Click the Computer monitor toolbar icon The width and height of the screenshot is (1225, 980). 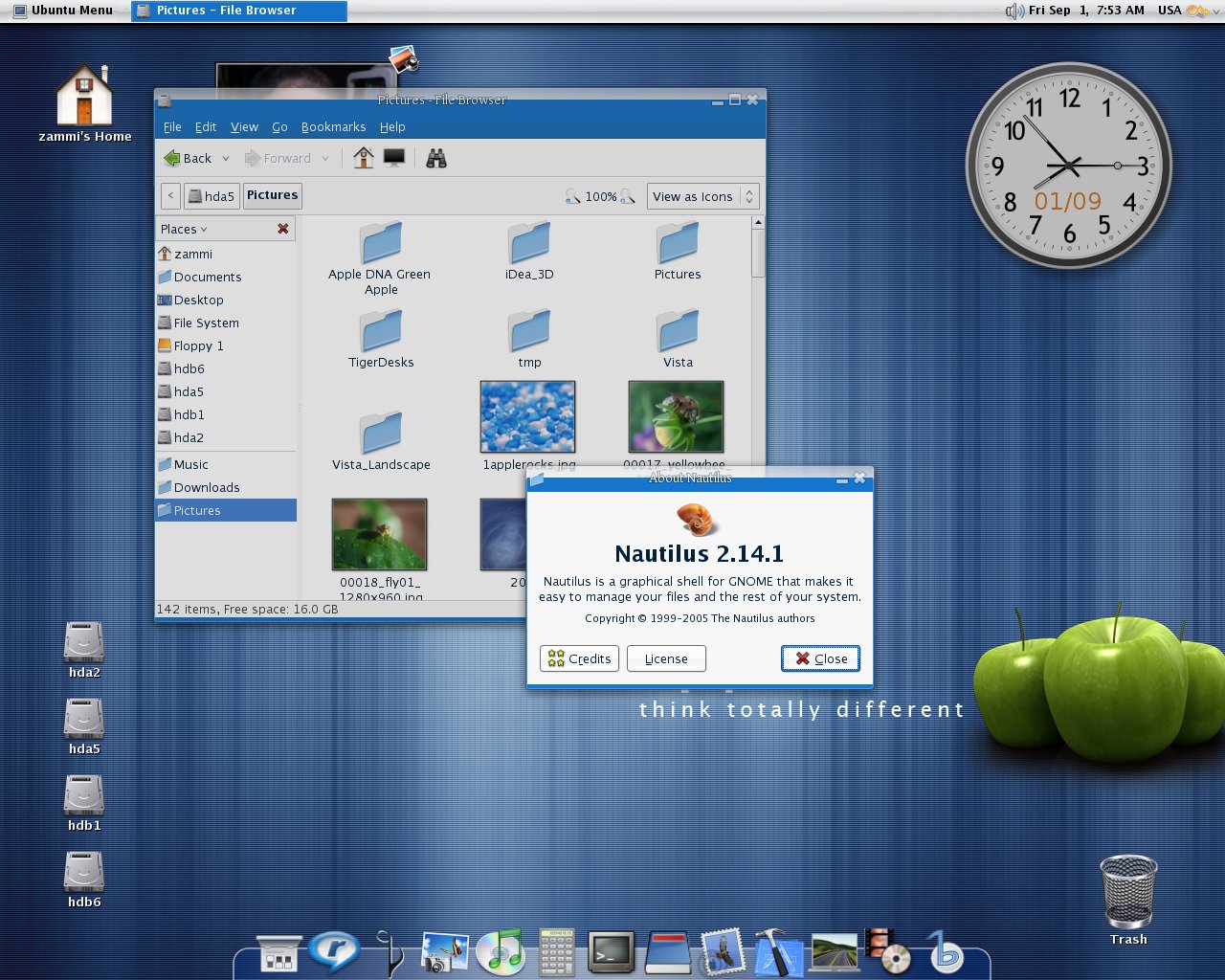click(x=394, y=158)
